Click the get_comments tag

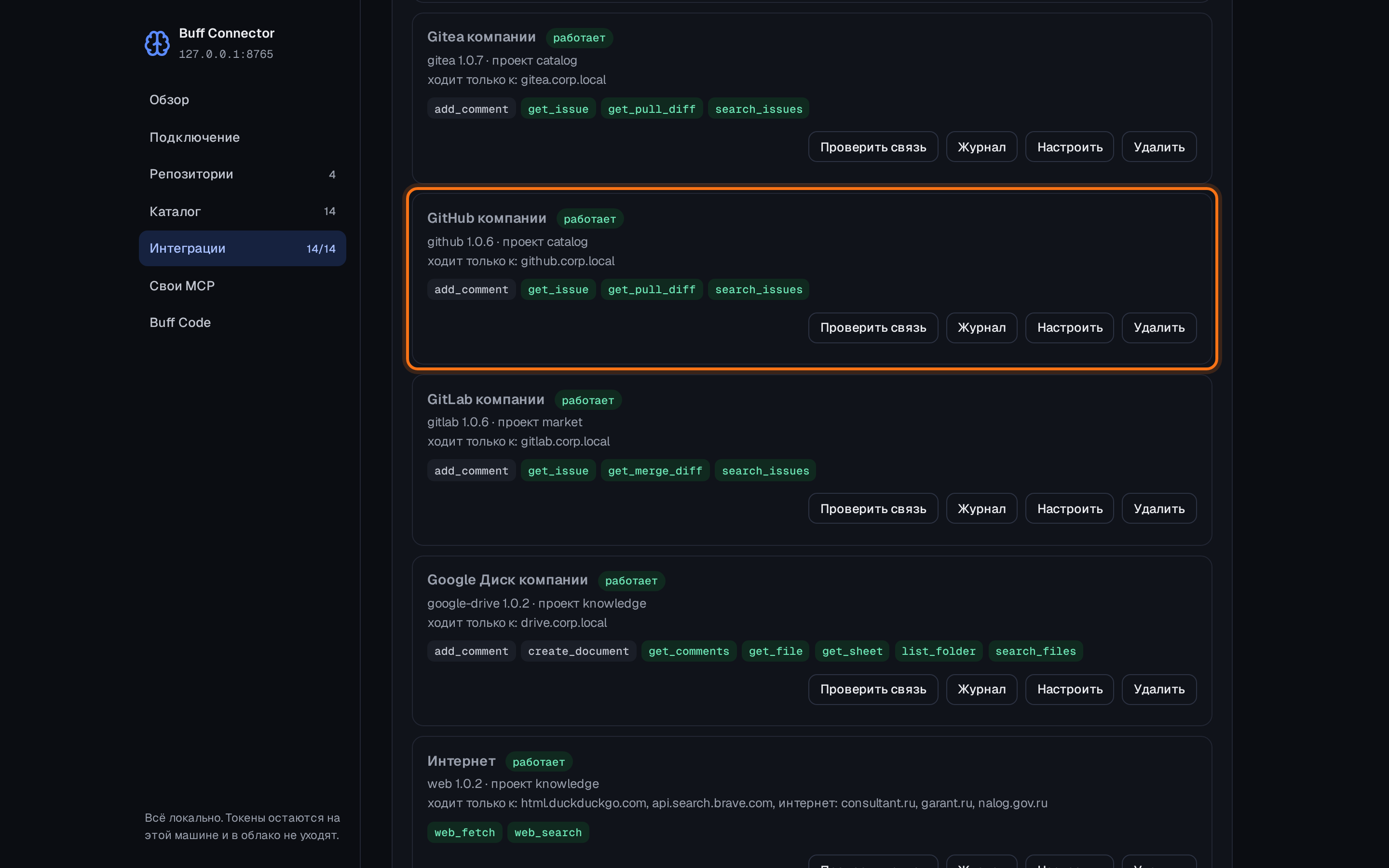point(689,651)
